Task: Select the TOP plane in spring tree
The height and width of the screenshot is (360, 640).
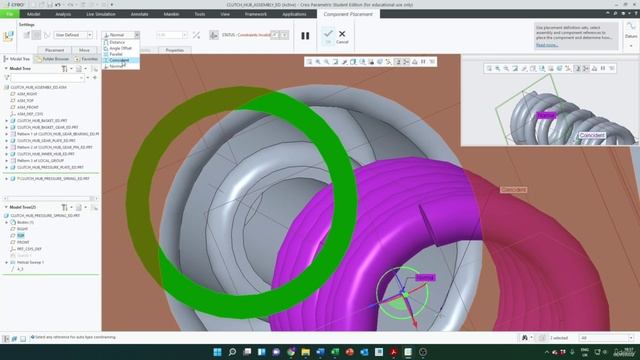Action: (20, 236)
